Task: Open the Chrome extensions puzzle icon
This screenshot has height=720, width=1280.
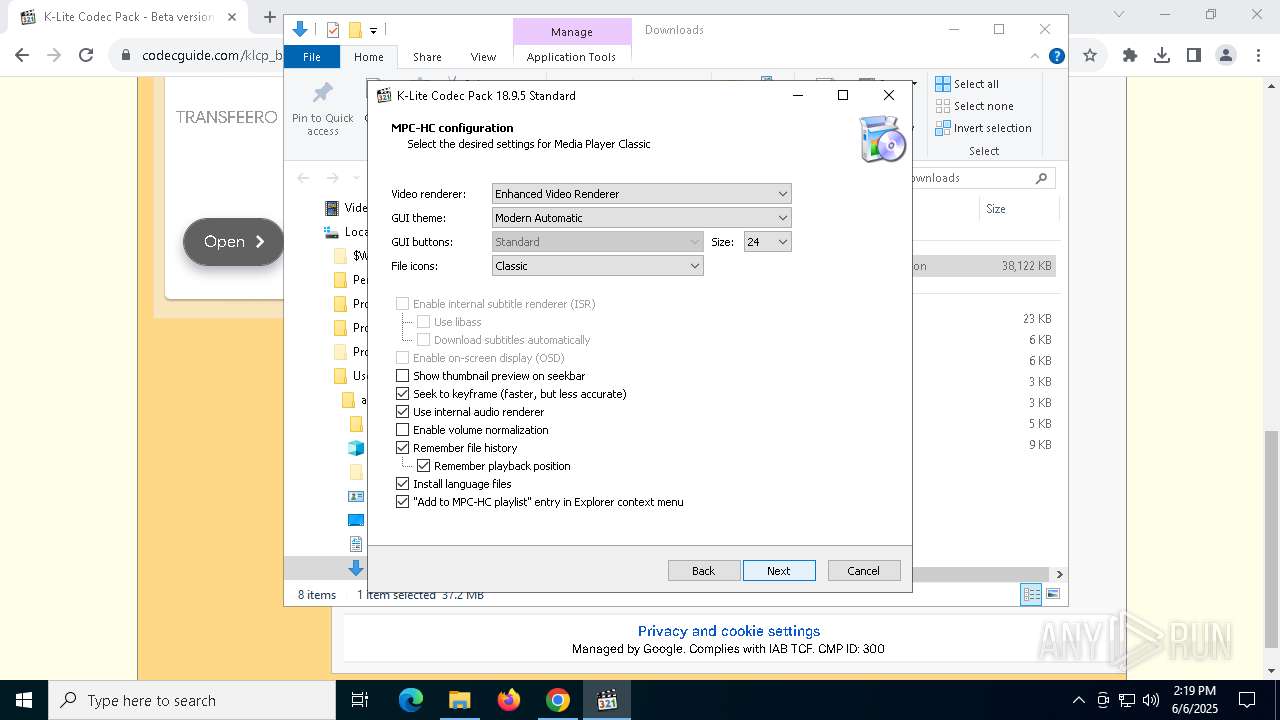Action: click(1130, 56)
